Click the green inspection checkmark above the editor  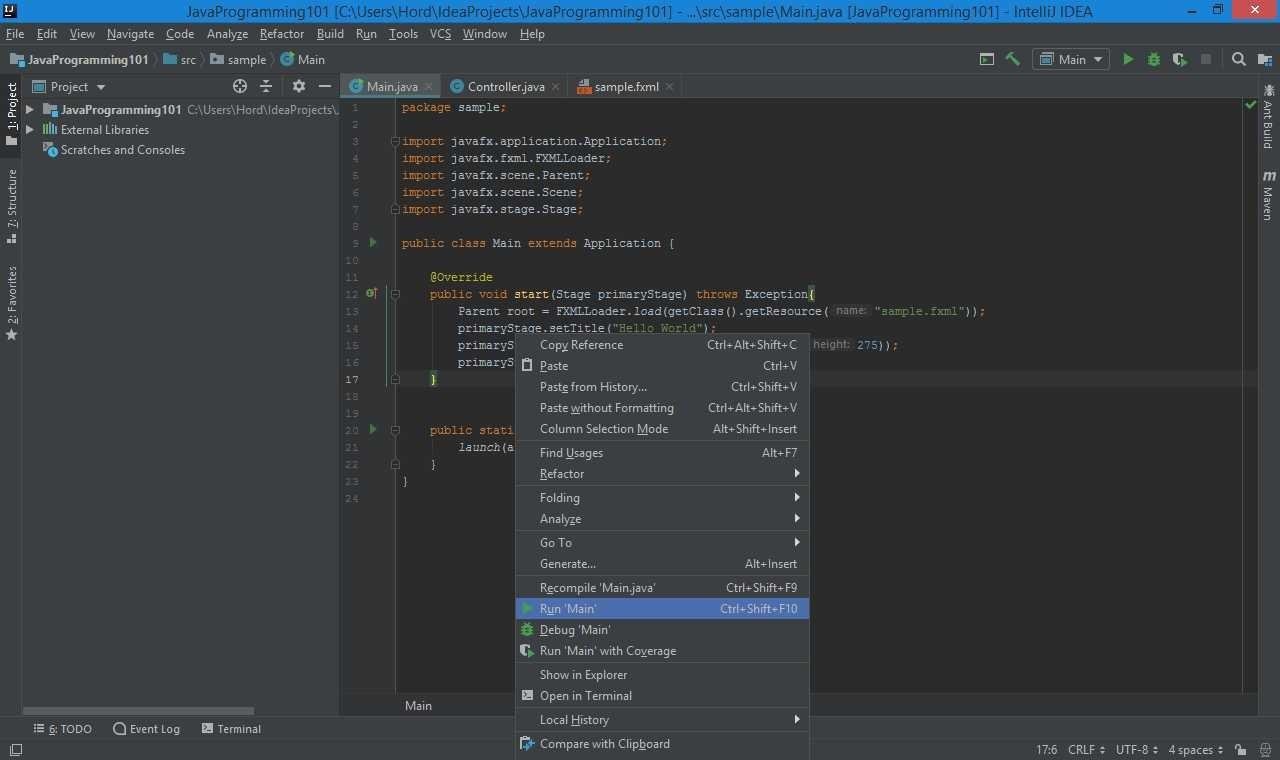(1250, 105)
